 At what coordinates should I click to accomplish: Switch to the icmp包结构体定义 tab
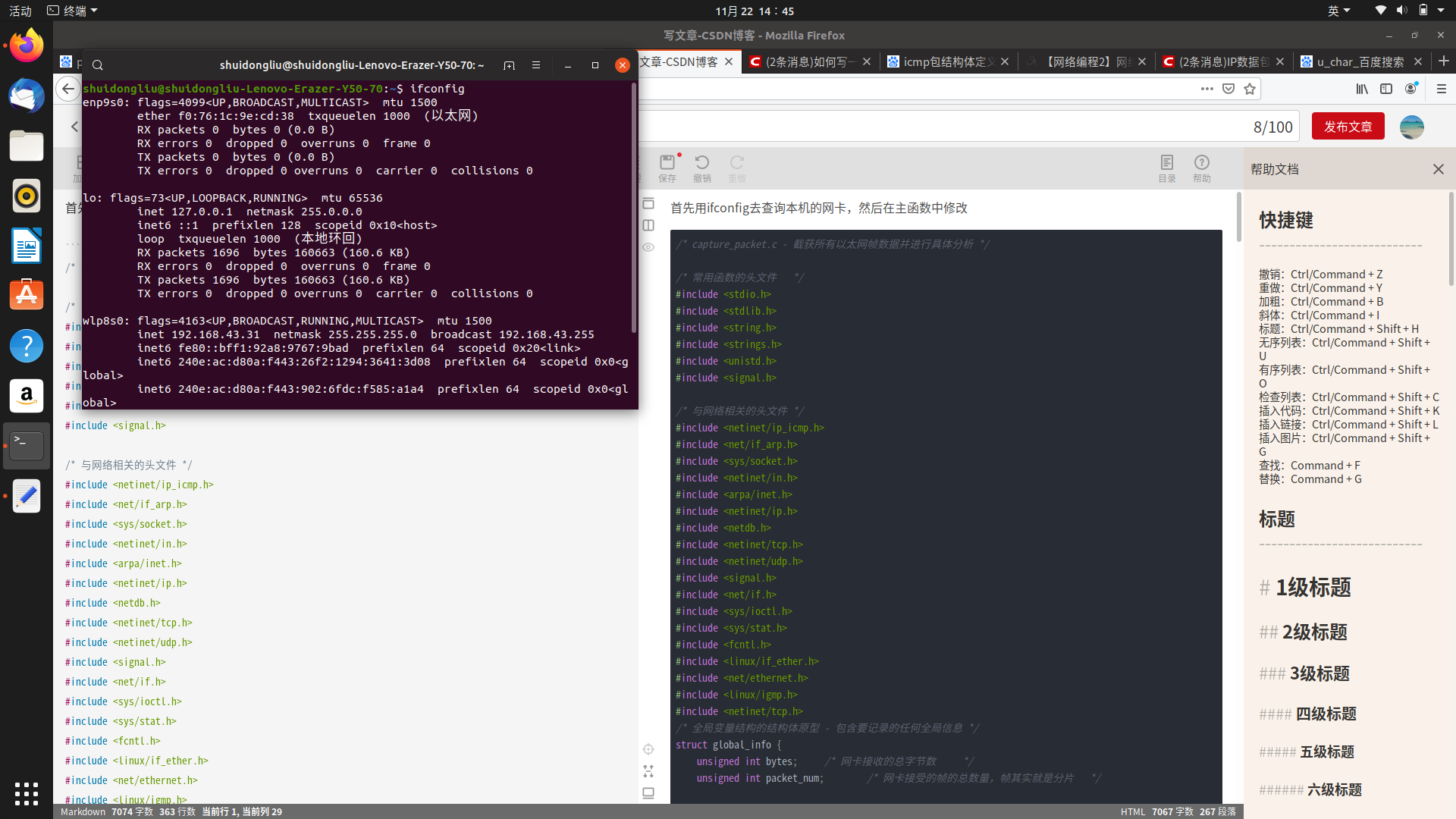947,62
